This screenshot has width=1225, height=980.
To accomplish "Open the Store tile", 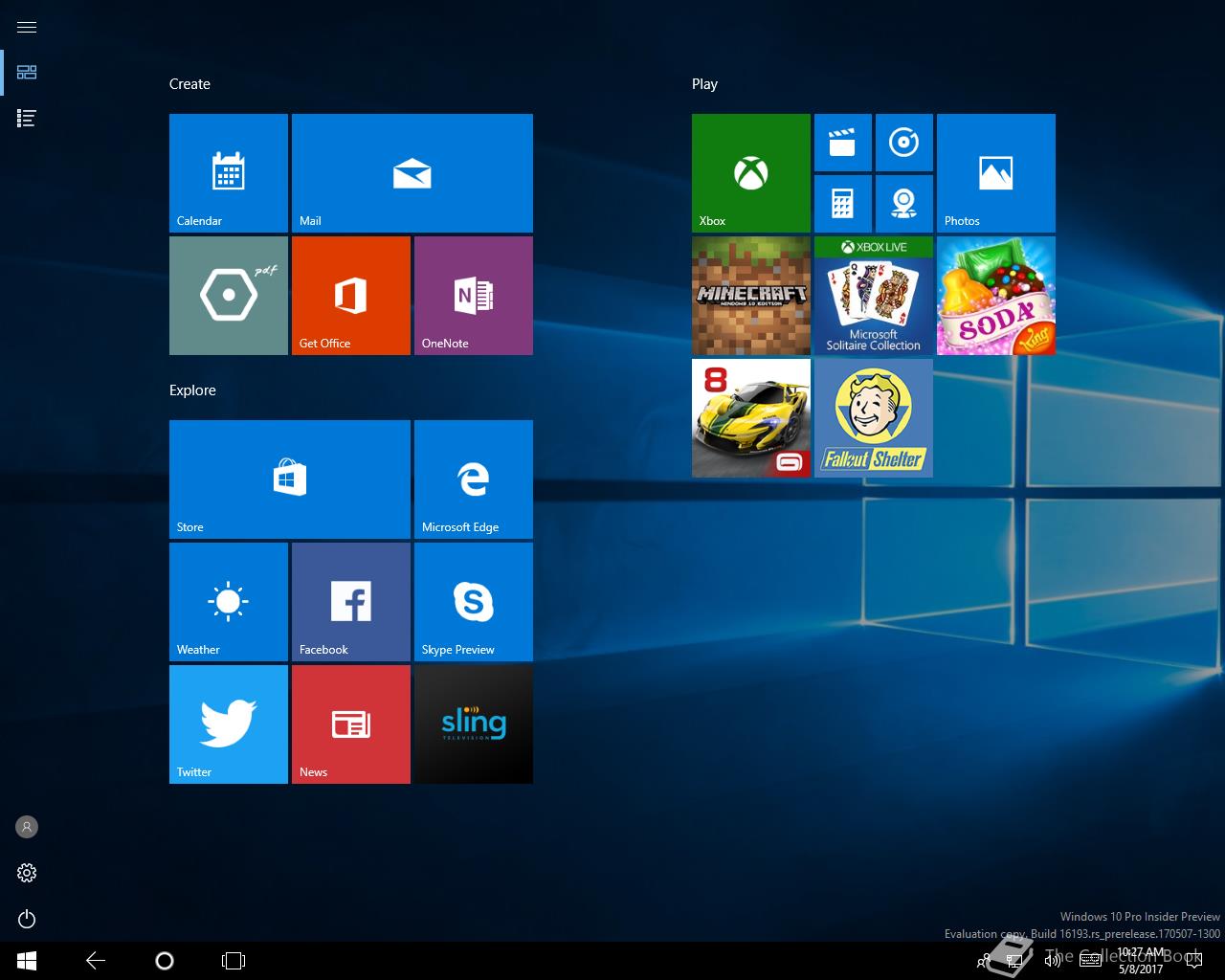I will click(290, 479).
